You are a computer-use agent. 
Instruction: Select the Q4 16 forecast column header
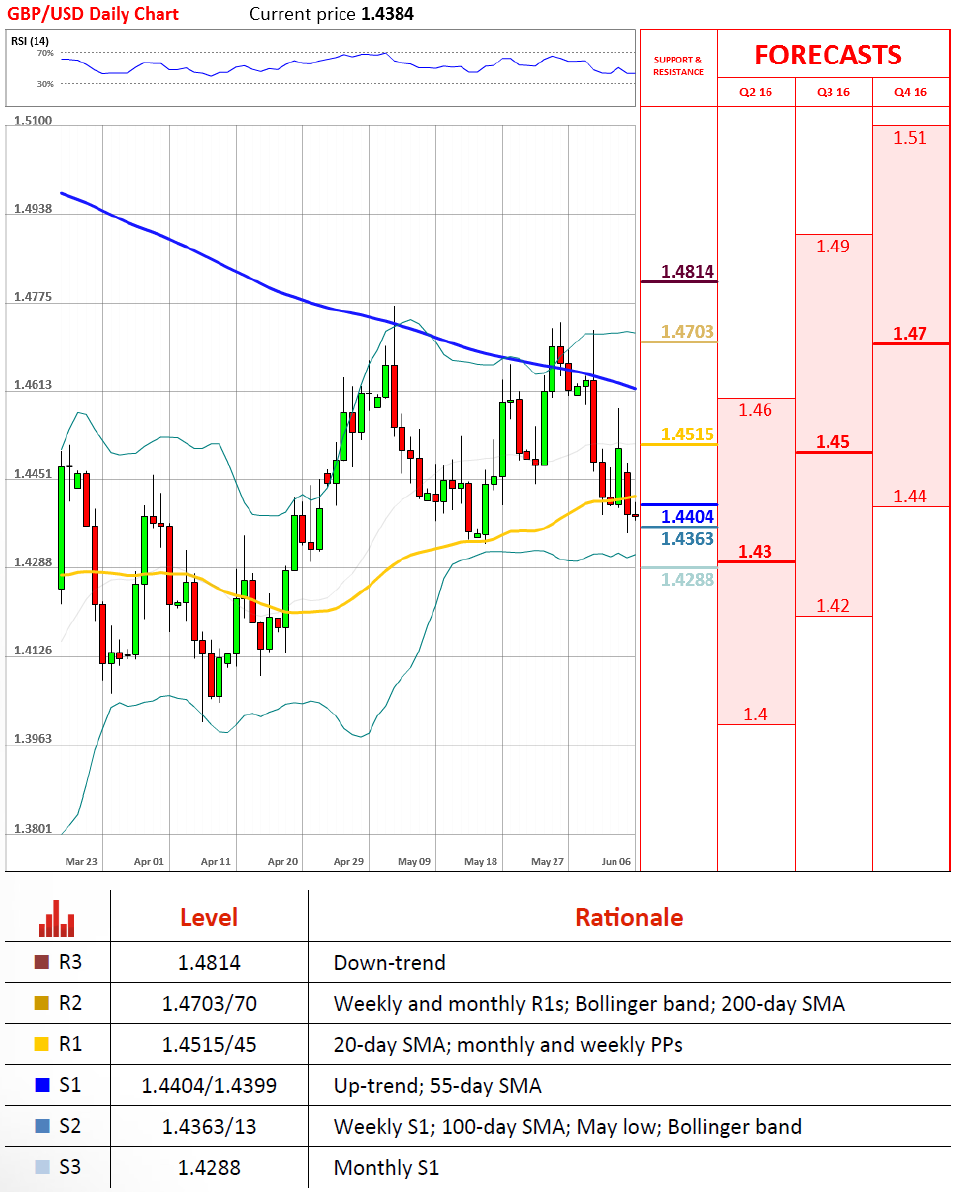(910, 92)
